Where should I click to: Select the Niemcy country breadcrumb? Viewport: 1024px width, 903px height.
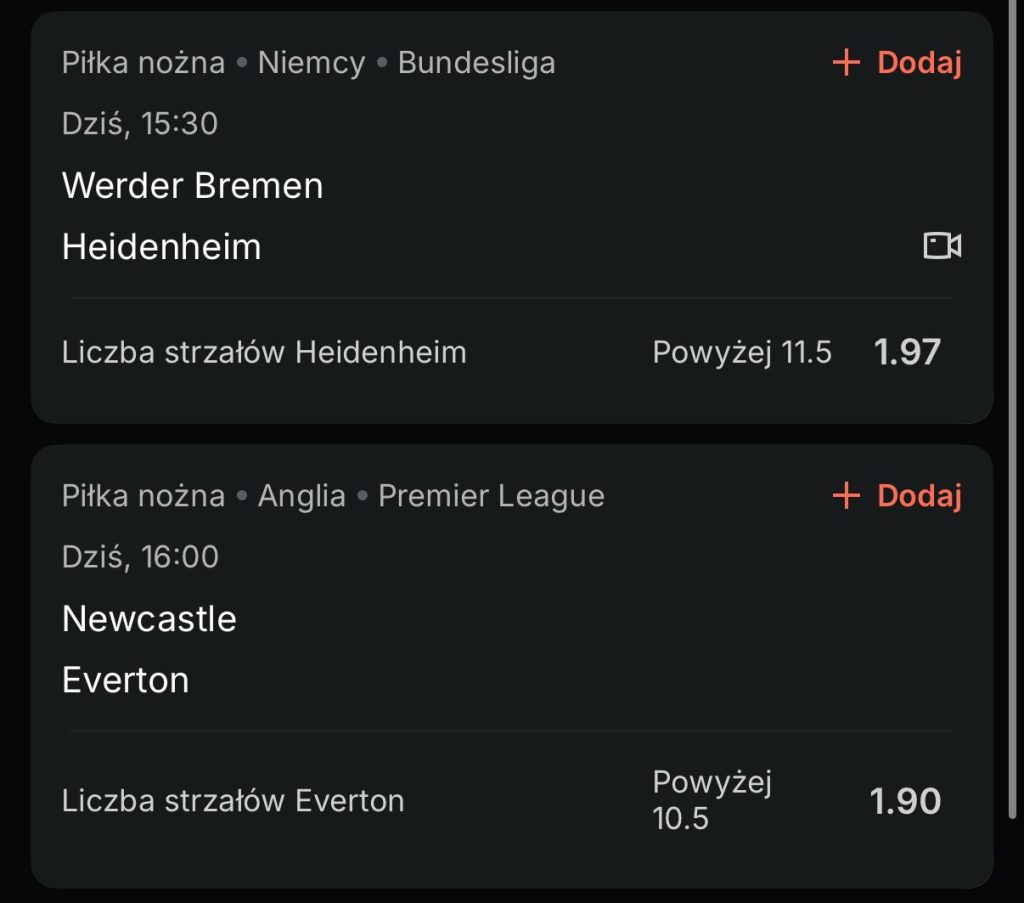point(311,63)
